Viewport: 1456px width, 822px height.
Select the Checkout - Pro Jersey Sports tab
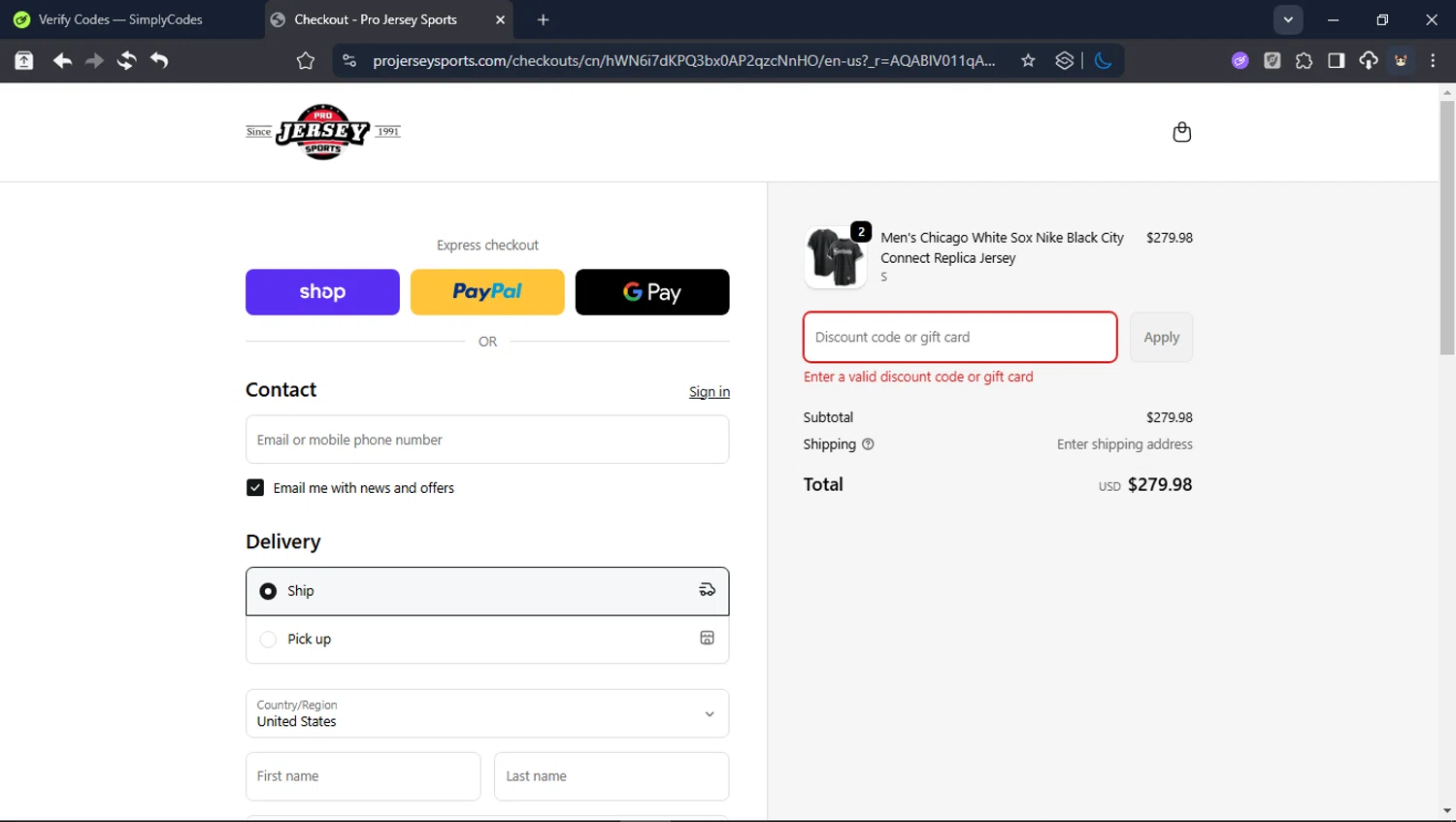tap(388, 19)
